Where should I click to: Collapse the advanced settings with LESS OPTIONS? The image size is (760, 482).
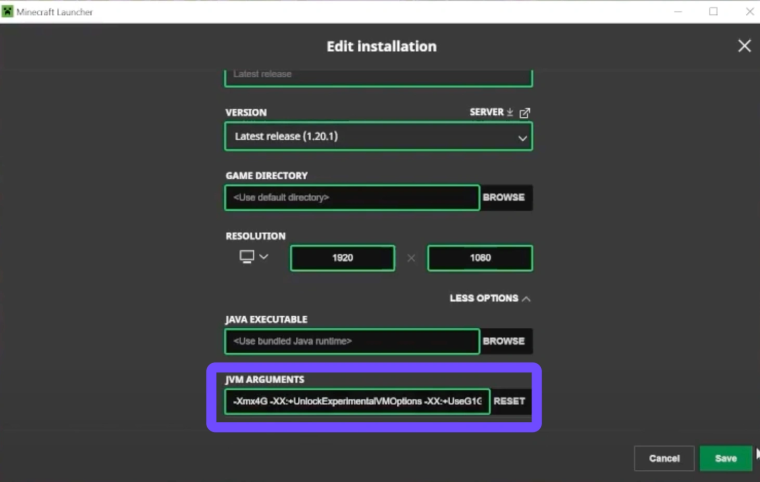(490, 298)
